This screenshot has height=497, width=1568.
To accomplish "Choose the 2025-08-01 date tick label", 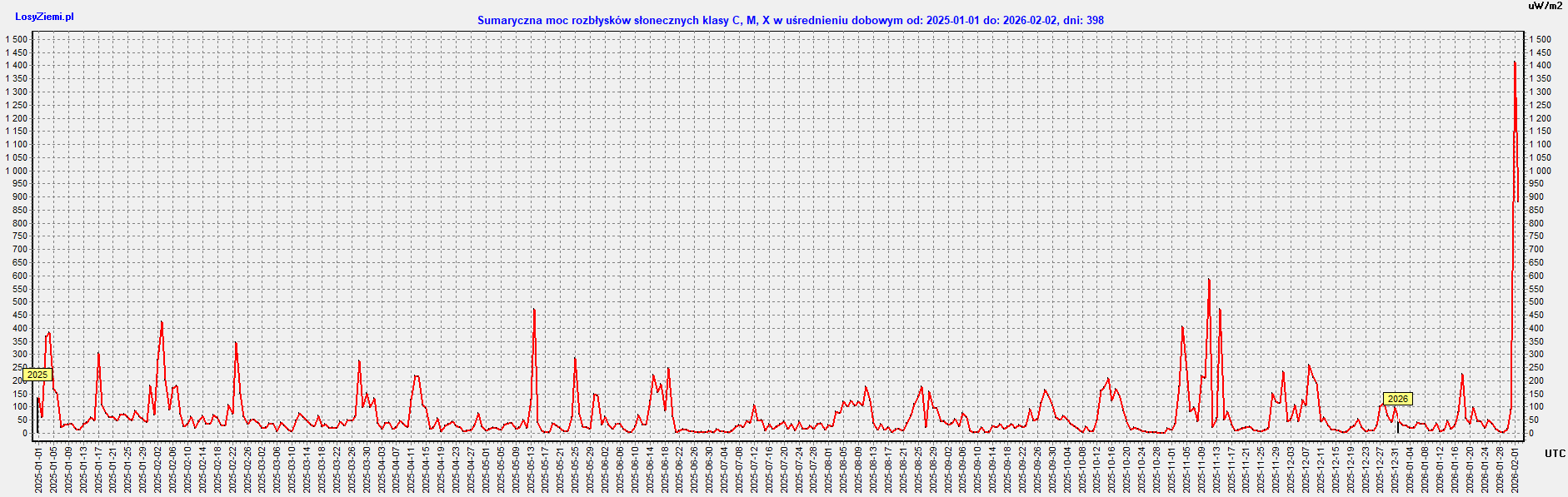I will (829, 469).
